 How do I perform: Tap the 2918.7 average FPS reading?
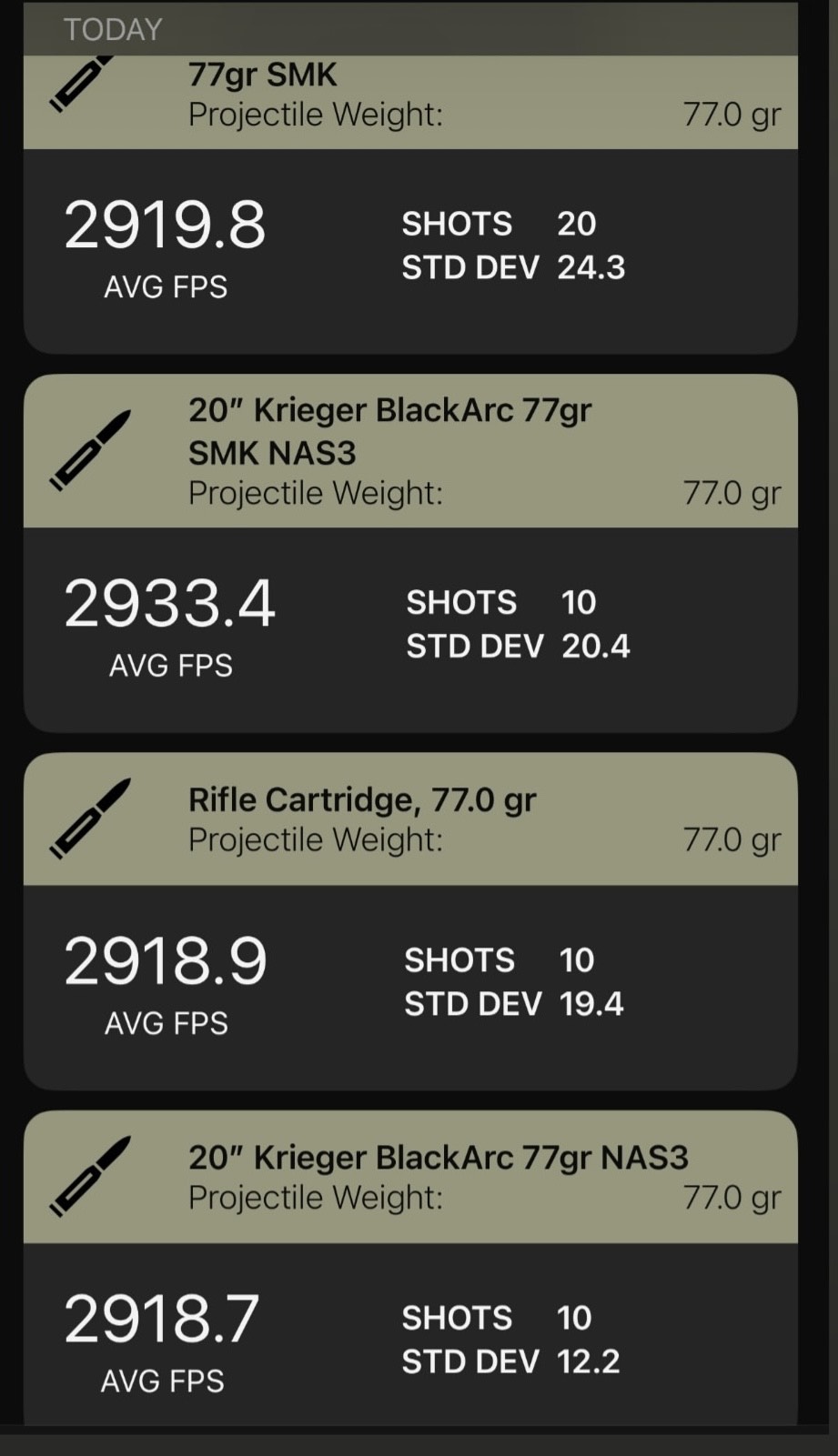(162, 1319)
